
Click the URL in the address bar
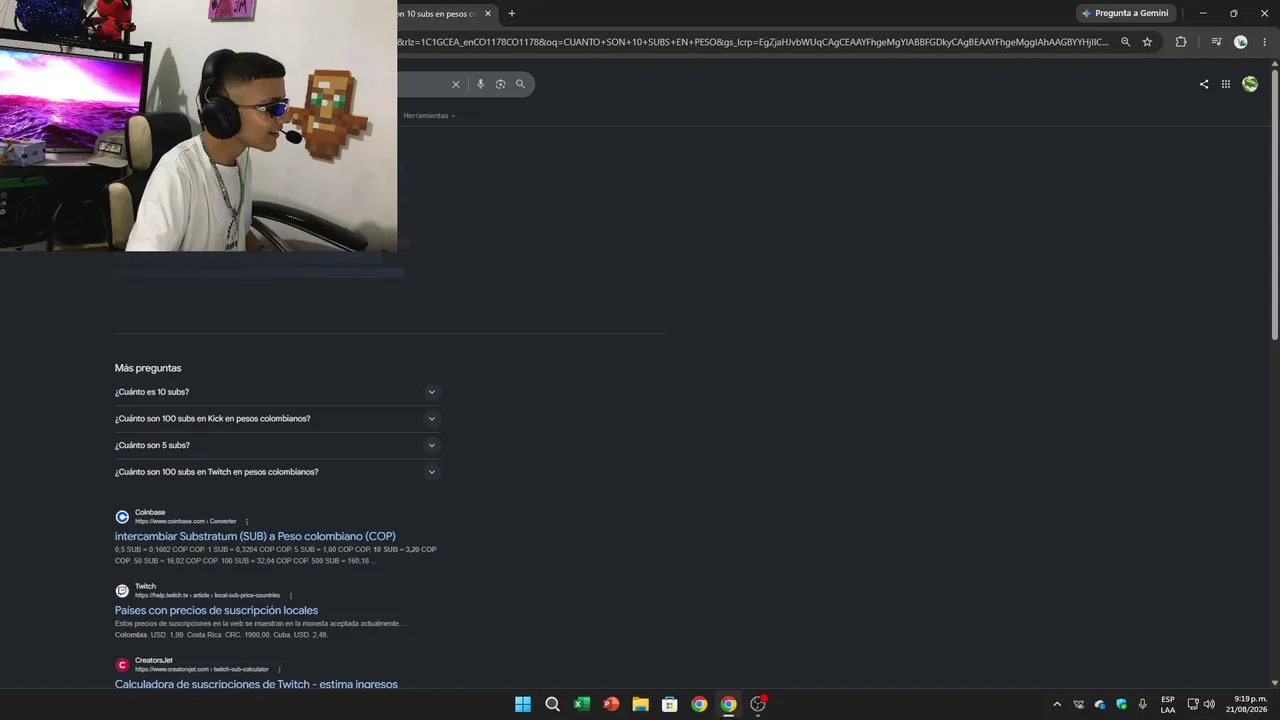(753, 42)
